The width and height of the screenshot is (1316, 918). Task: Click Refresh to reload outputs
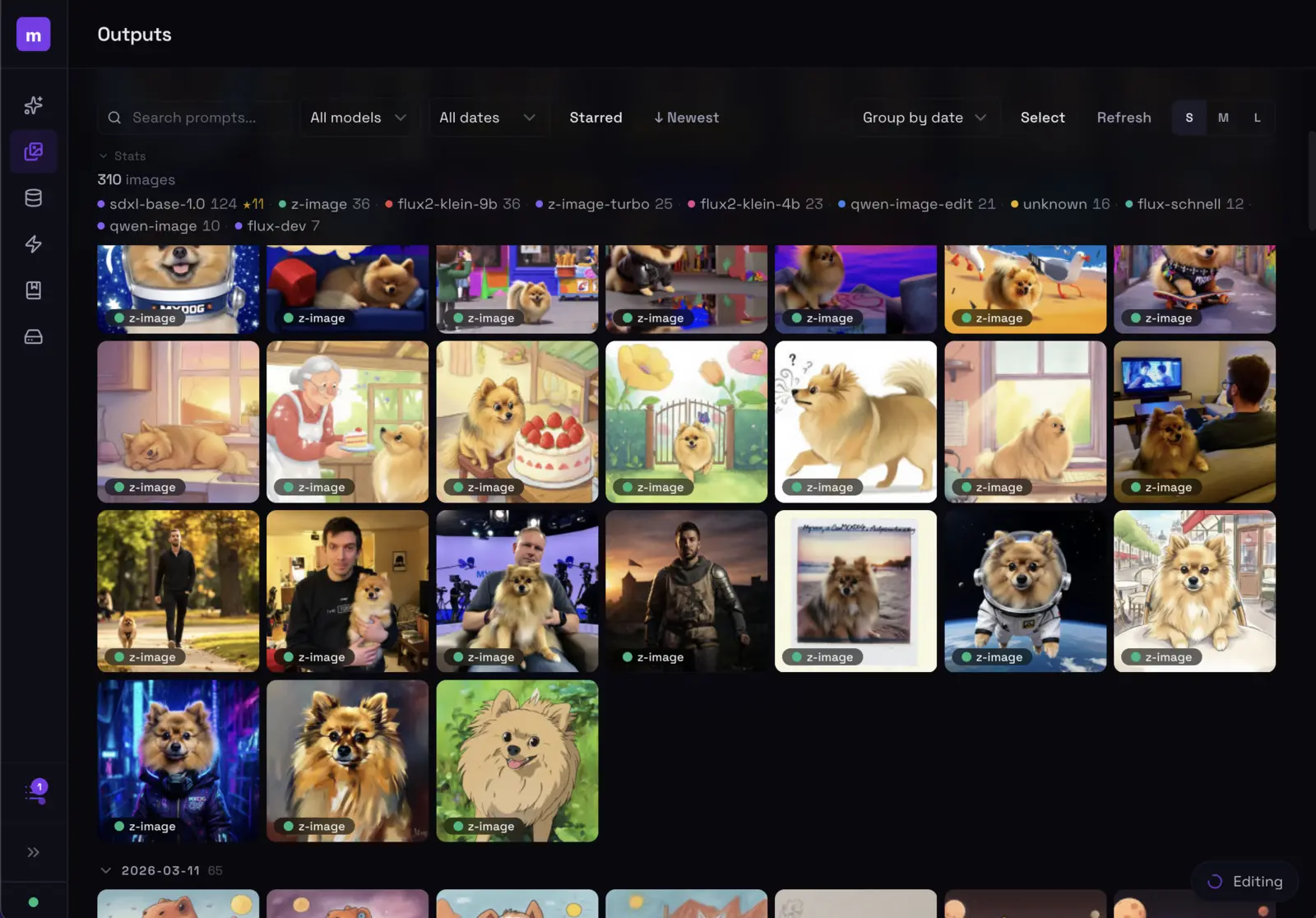click(1124, 118)
